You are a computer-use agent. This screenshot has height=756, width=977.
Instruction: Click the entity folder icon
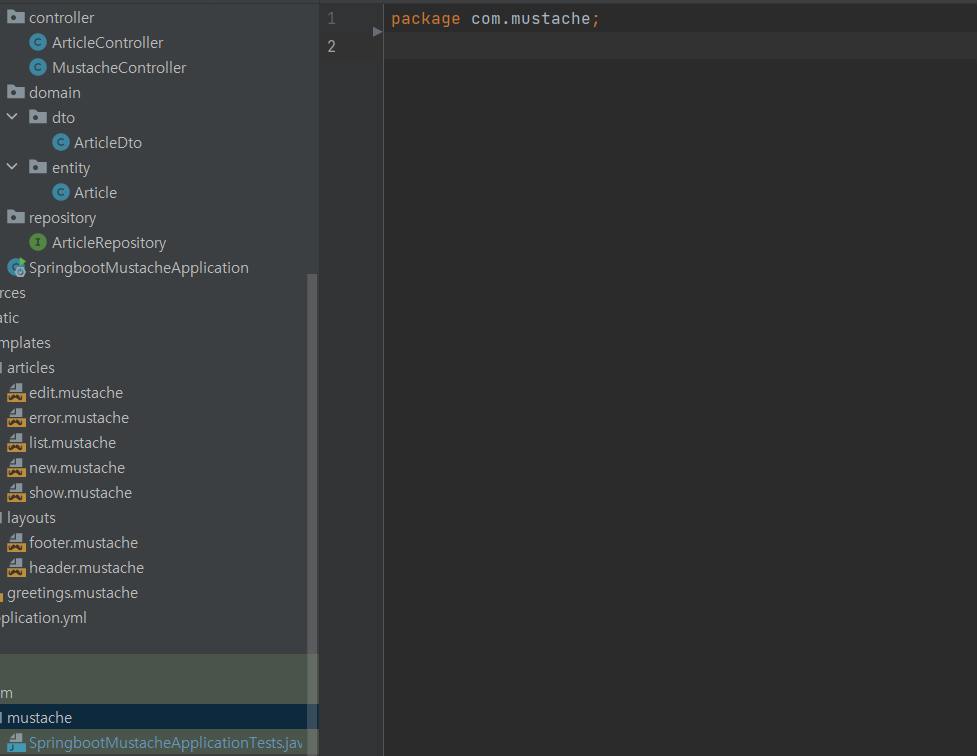coord(38,167)
